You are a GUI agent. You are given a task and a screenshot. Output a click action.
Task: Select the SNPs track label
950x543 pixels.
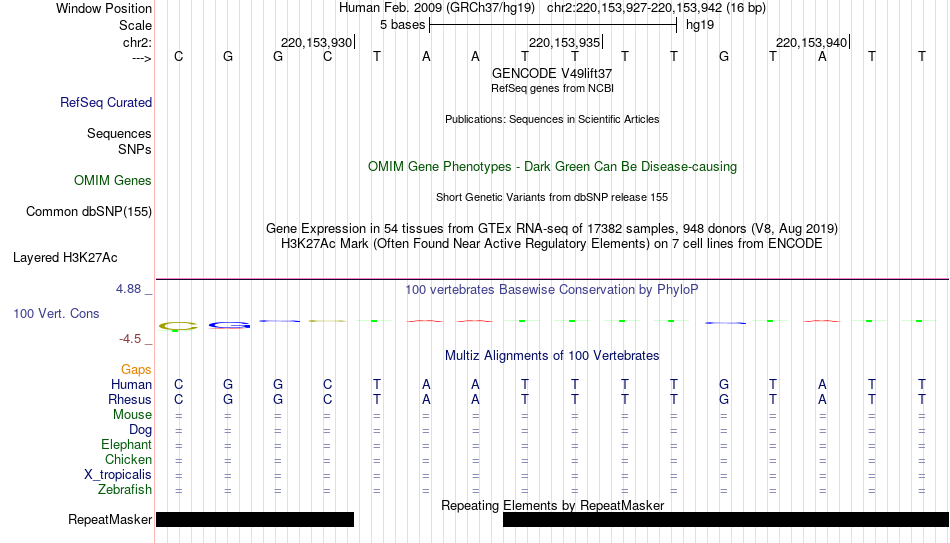[135, 149]
